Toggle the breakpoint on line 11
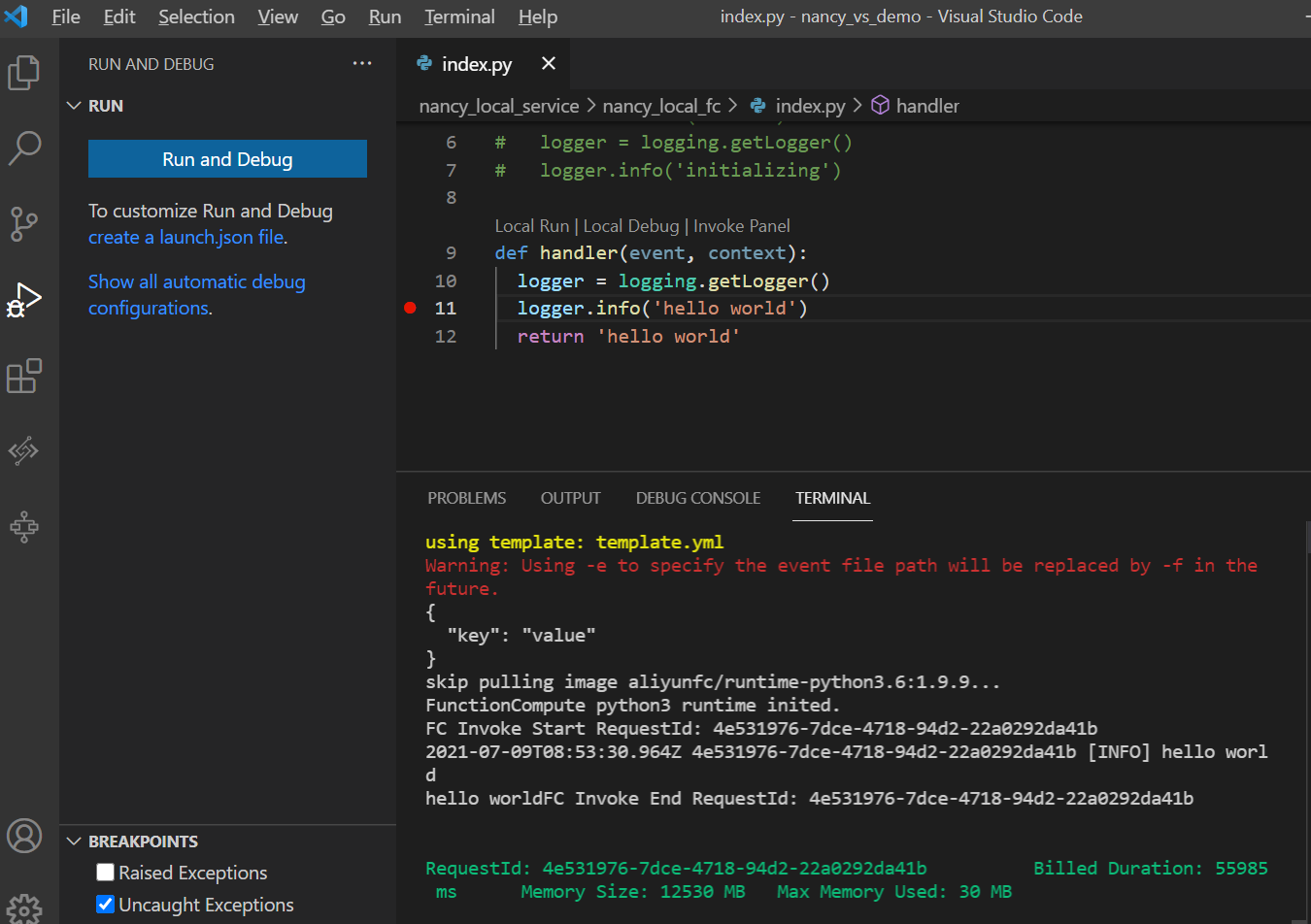The width and height of the screenshot is (1311, 924). pyautogui.click(x=410, y=308)
